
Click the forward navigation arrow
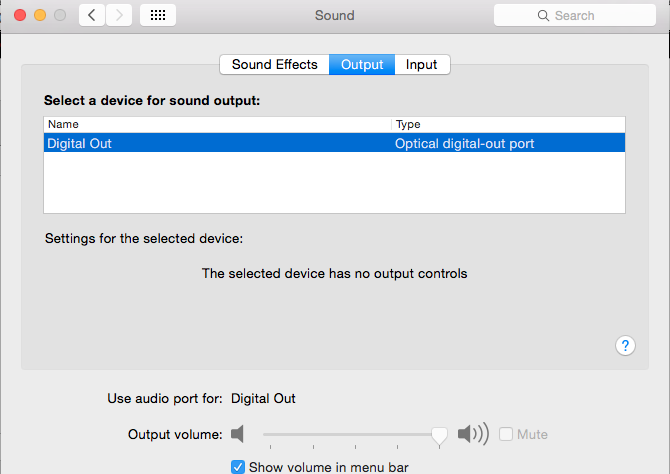click(x=119, y=15)
